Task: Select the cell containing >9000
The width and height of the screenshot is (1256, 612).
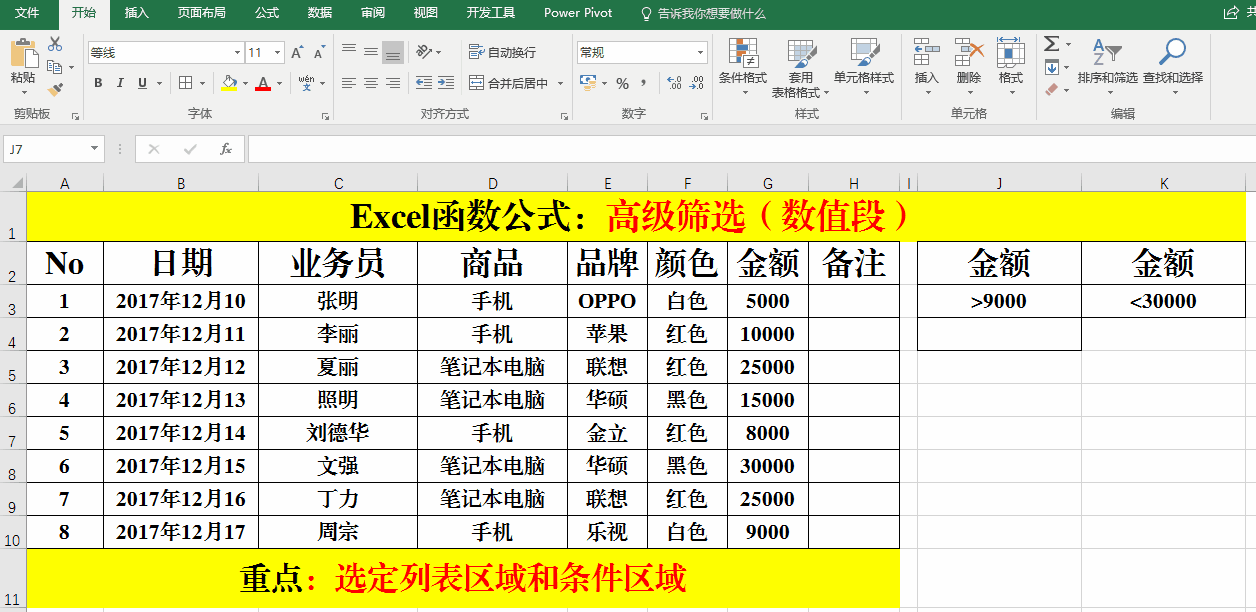Action: pyautogui.click(x=998, y=301)
